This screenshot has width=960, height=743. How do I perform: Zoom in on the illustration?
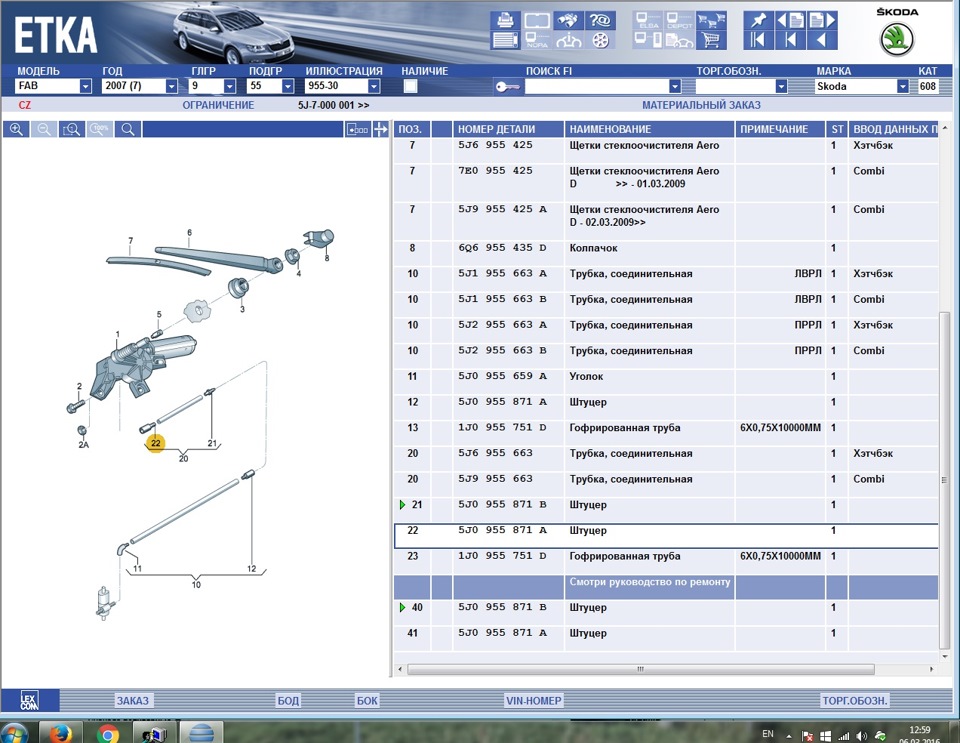click(x=16, y=129)
